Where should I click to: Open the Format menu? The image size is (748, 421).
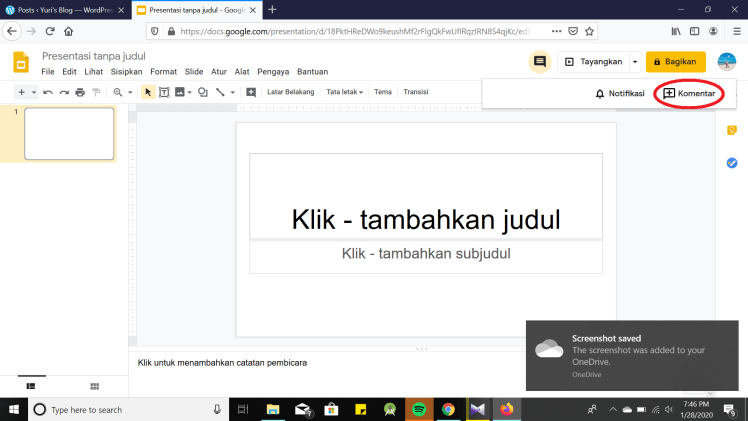tap(163, 72)
